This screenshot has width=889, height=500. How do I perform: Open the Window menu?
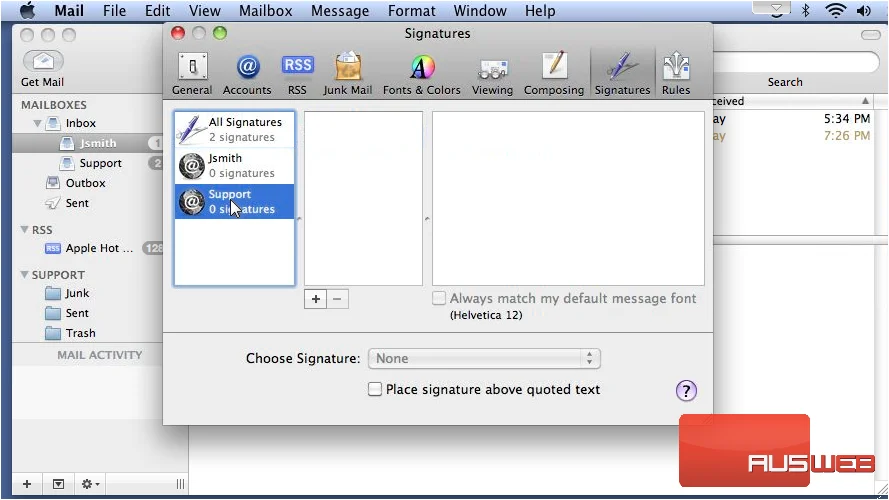point(480,10)
